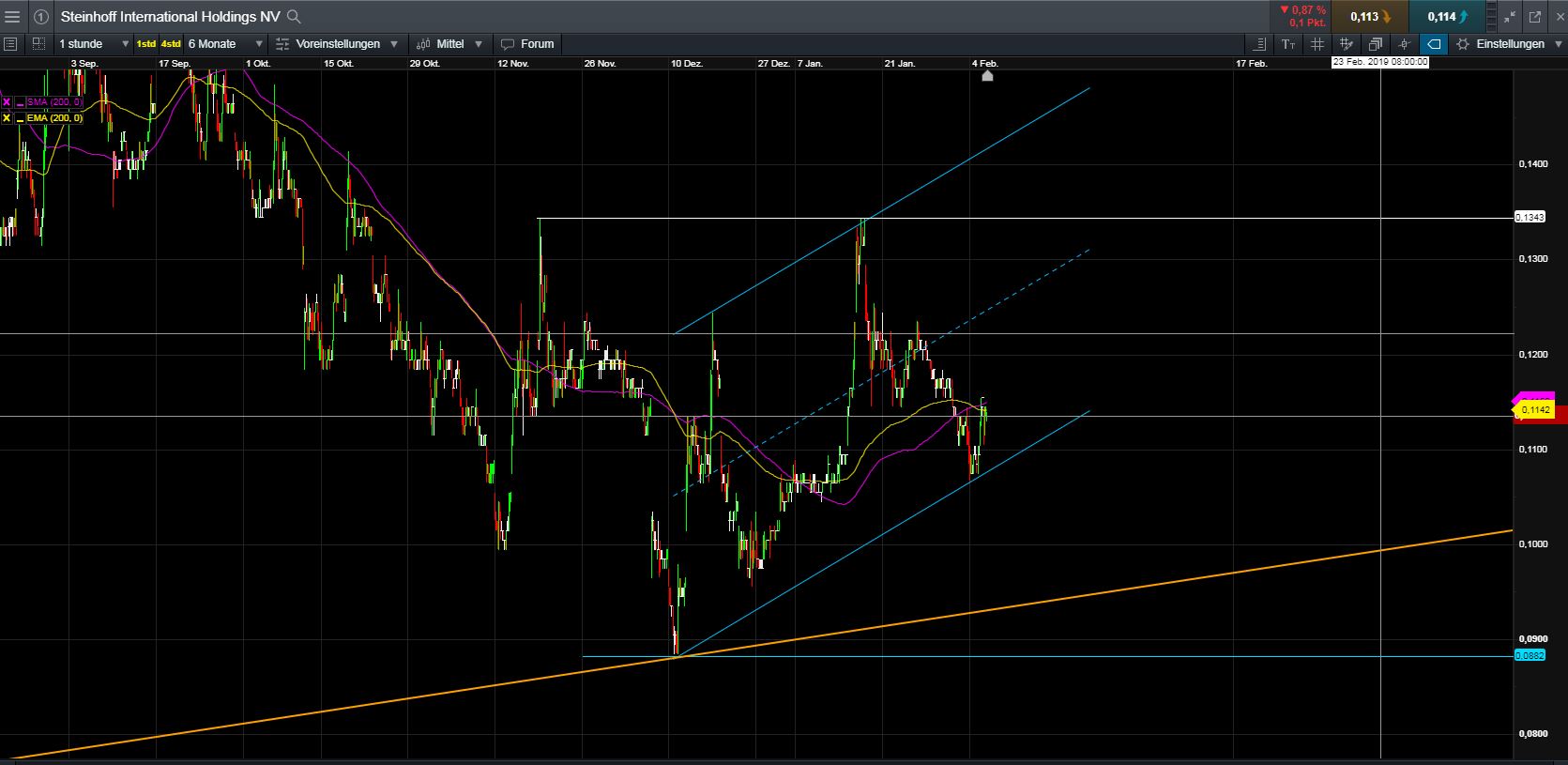Open the Einstellungen settings dropdown
The height and width of the screenshot is (765, 1568).
(1509, 44)
